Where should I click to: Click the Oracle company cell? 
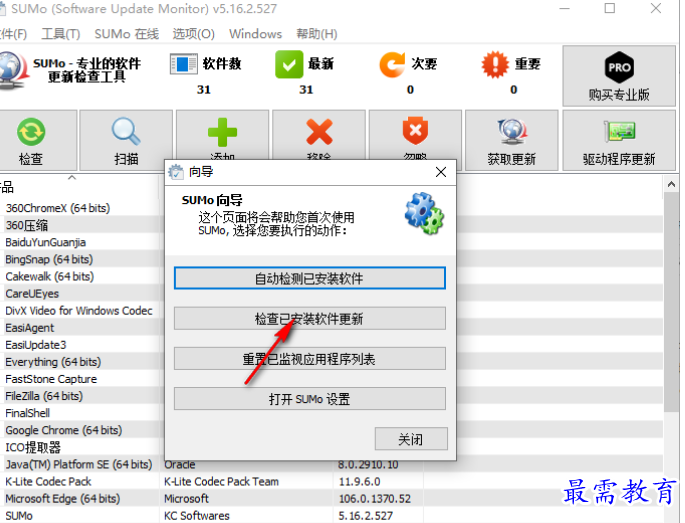click(180, 464)
